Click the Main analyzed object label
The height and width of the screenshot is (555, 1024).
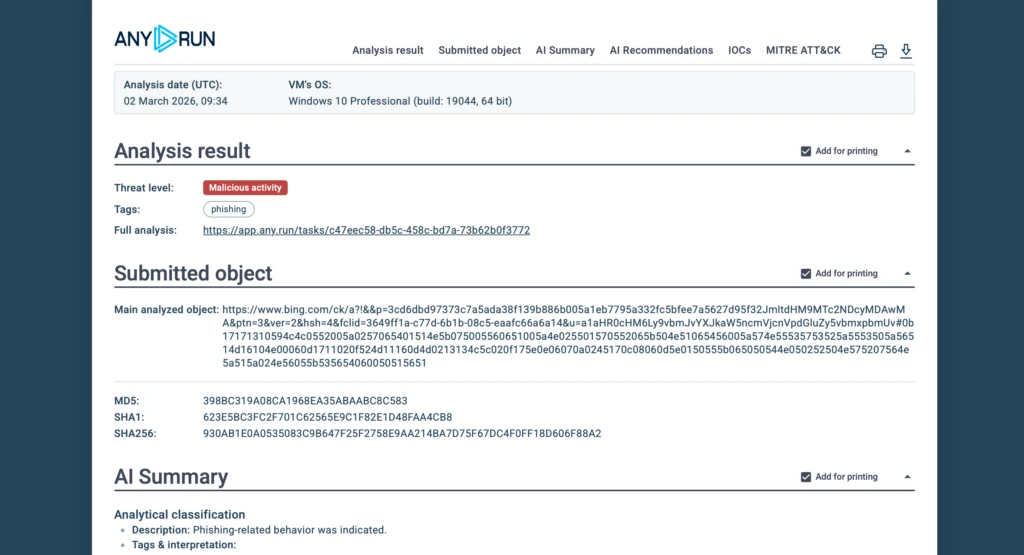(167, 309)
